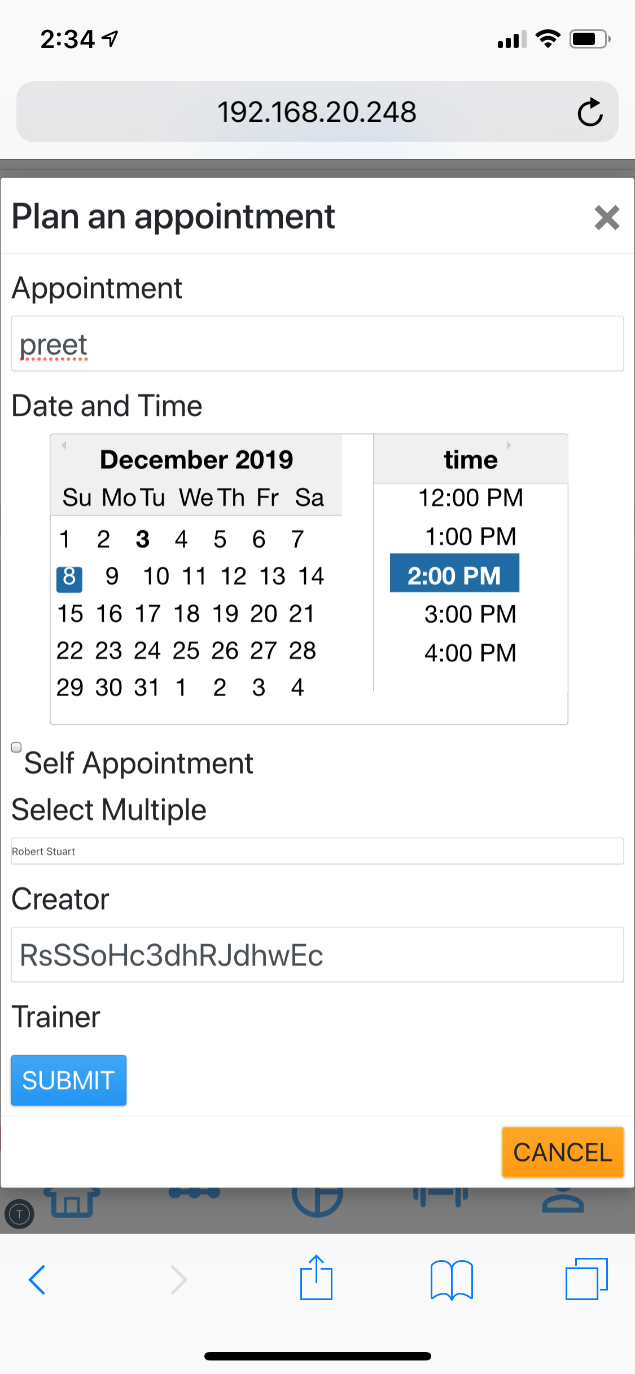Choose 4:00 PM from time list
Screen dimensions: 635x1374
[470, 653]
